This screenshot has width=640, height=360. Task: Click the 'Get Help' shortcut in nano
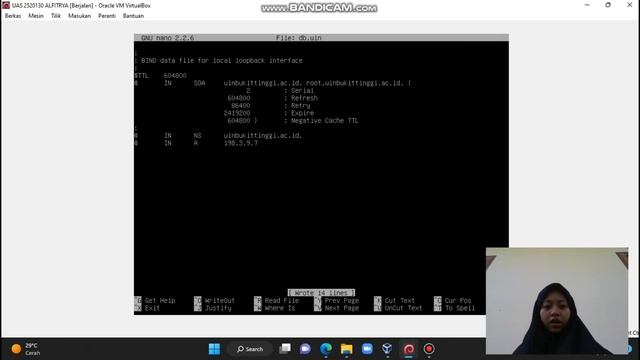pos(160,300)
